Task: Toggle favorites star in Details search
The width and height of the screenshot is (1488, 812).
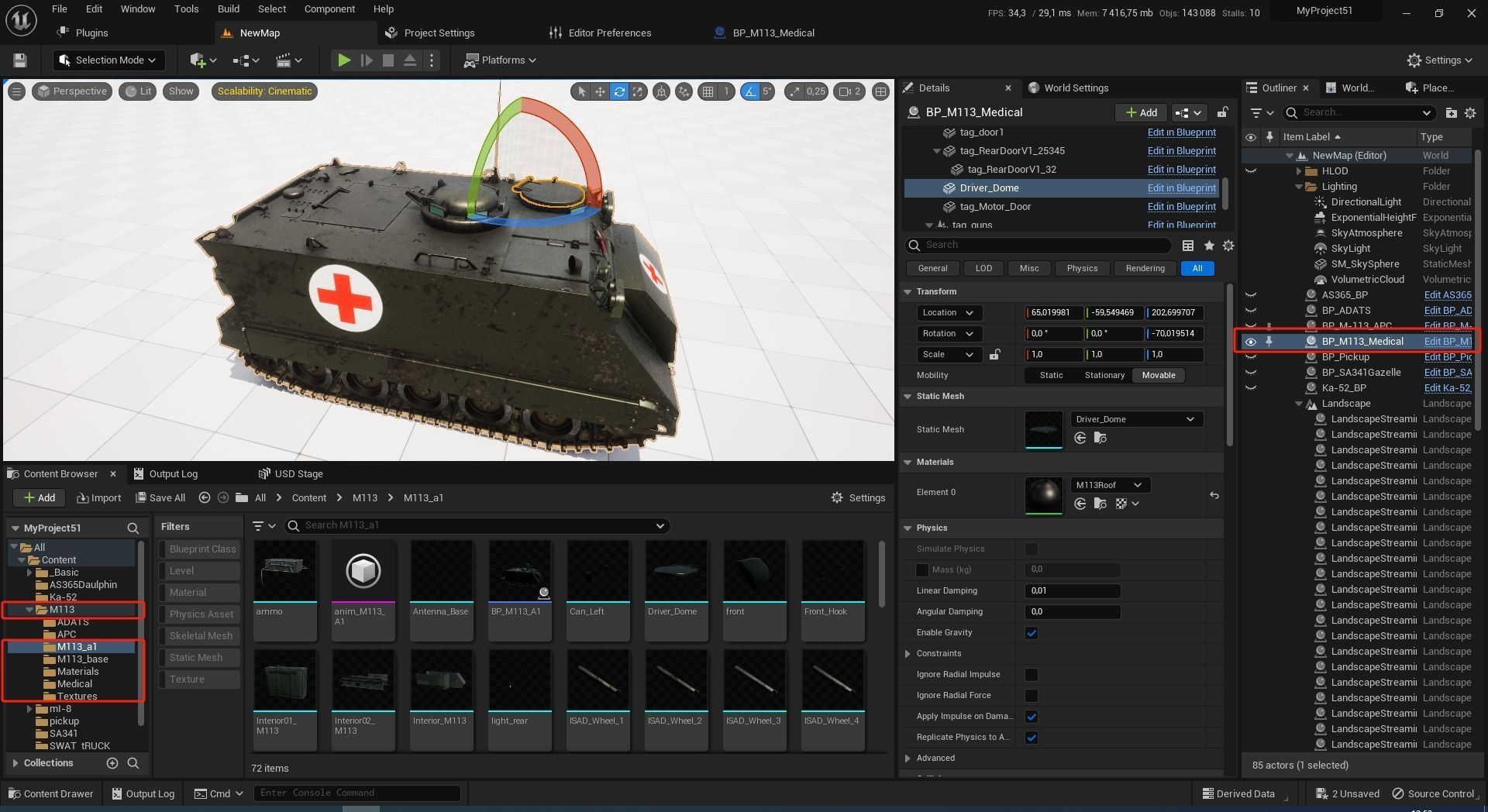Action: tap(1208, 246)
